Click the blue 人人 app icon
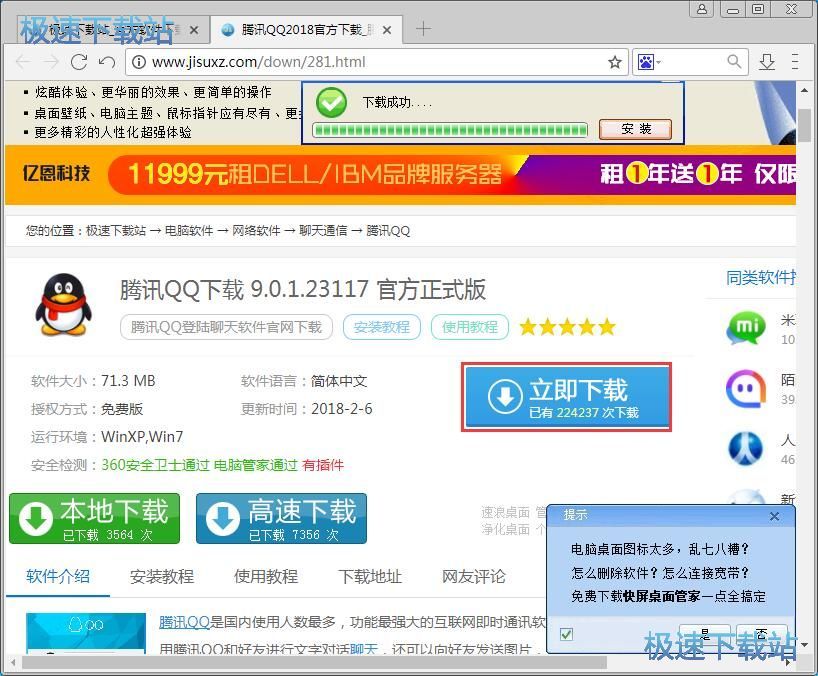 pyautogui.click(x=746, y=449)
